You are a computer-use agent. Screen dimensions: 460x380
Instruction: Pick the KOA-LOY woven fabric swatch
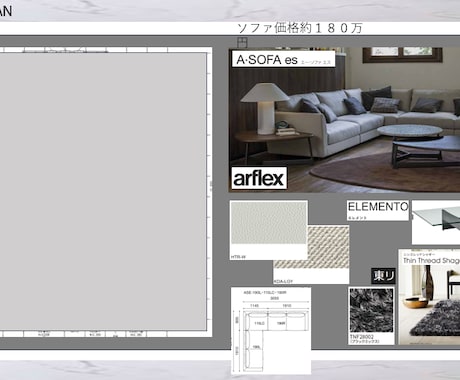point(311,255)
